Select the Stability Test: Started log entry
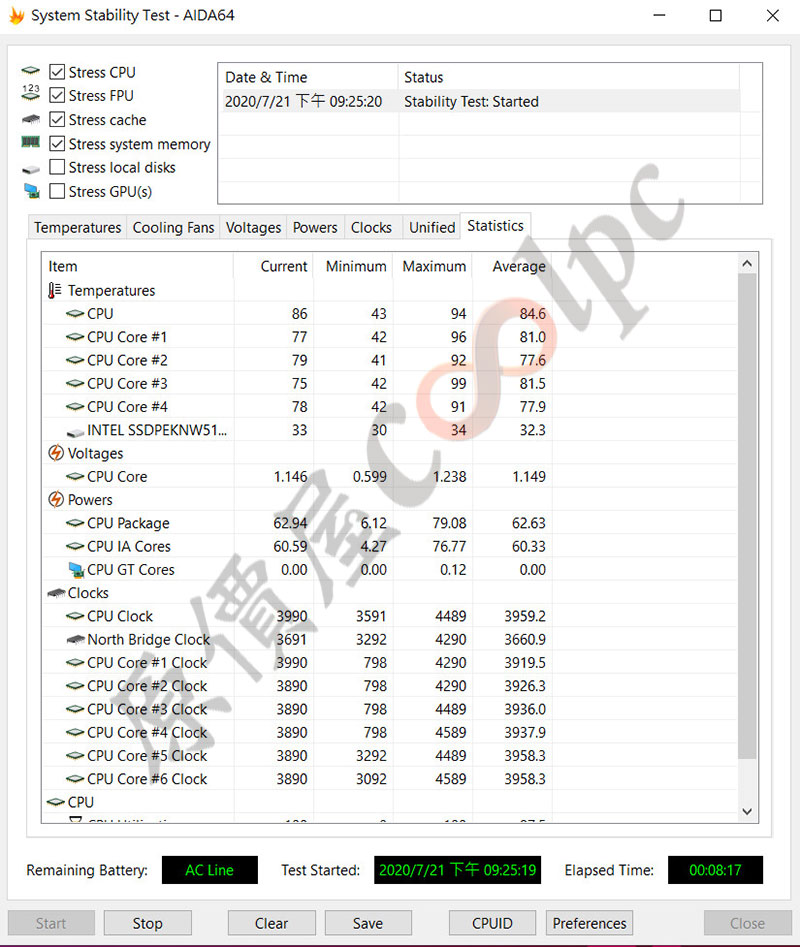 tap(479, 101)
